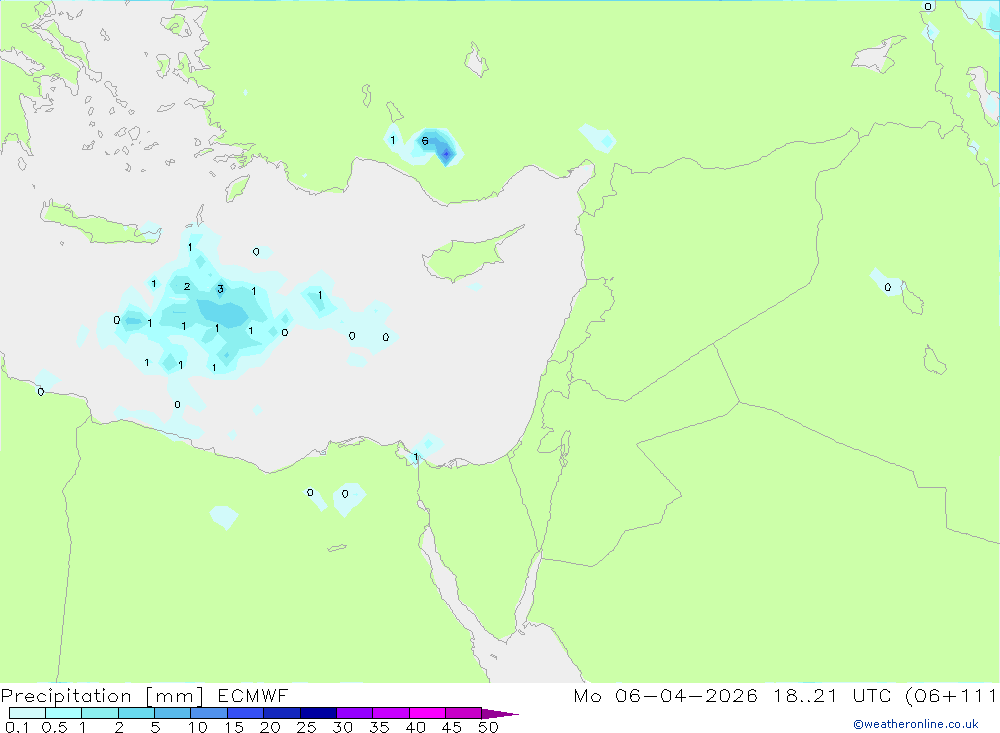
Task: Select the legend swatch between 1 and 2
Action: (100, 713)
